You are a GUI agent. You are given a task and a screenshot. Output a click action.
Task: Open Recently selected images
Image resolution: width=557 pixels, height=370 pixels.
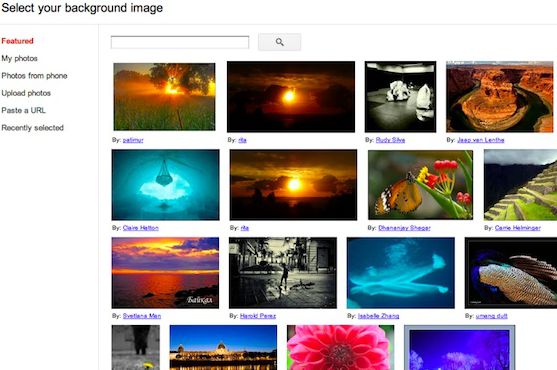(x=33, y=128)
